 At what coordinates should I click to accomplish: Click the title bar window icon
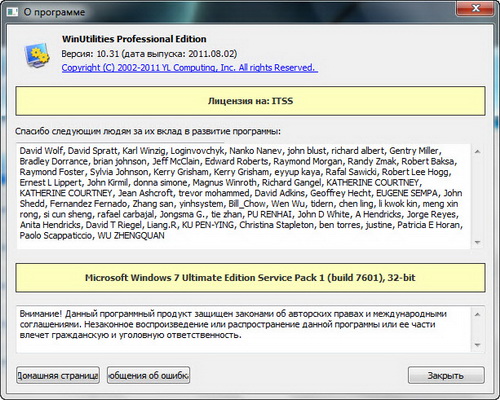pyautogui.click(x=13, y=12)
